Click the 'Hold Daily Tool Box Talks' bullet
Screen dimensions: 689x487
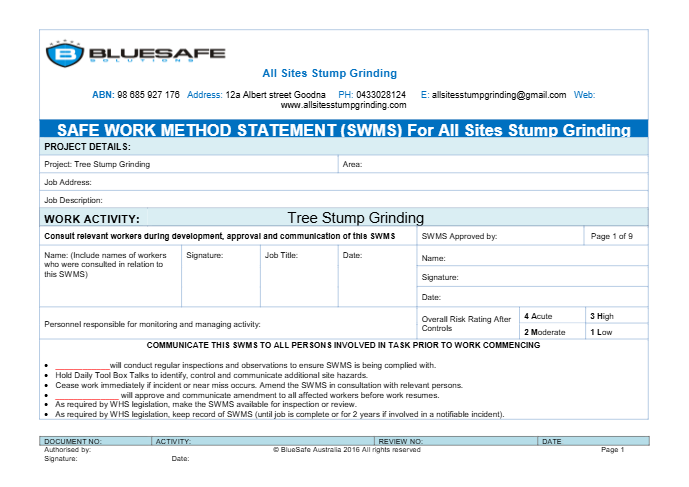point(211,375)
